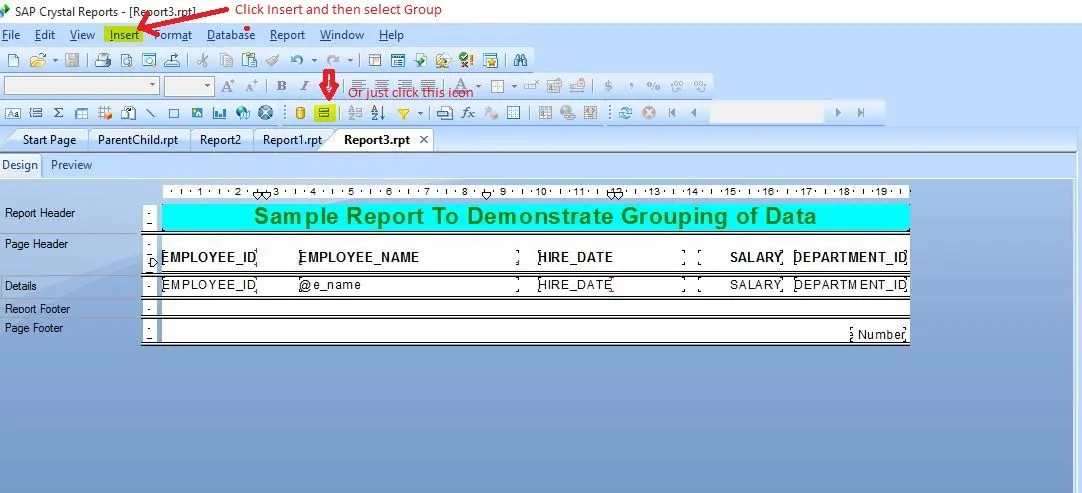The image size is (1082, 493).
Task: Click the Copy icon
Action: click(x=226, y=61)
